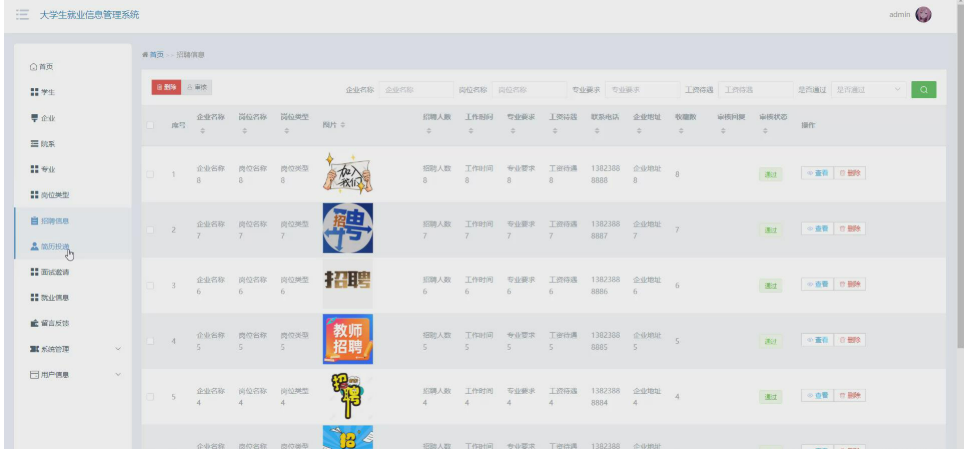Click grid icon before 岗位类型 in the sidebar

[34, 195]
